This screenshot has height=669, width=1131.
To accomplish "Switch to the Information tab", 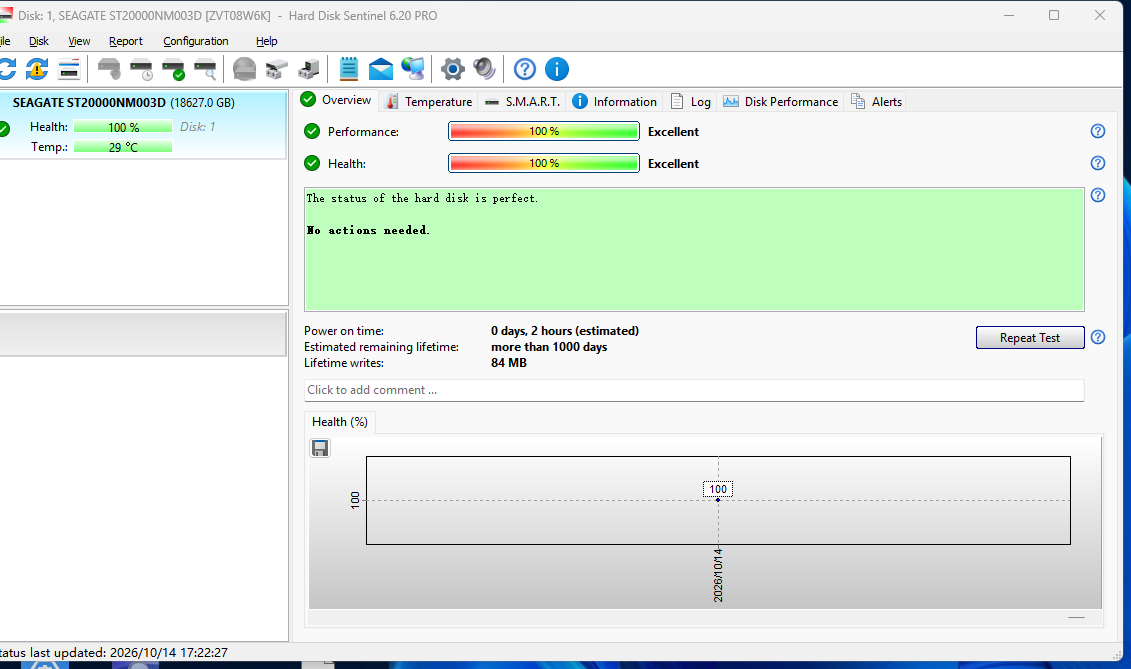I will coord(615,102).
